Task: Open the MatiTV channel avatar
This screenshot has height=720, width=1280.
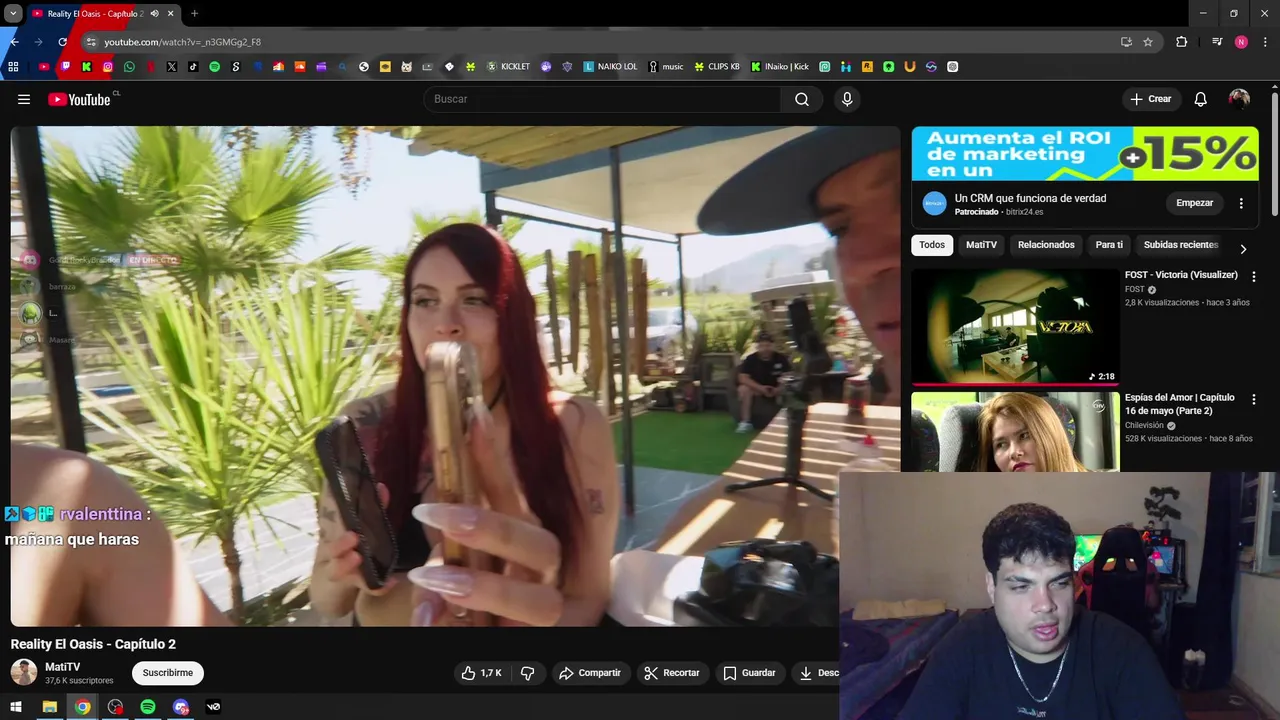Action: click(24, 673)
